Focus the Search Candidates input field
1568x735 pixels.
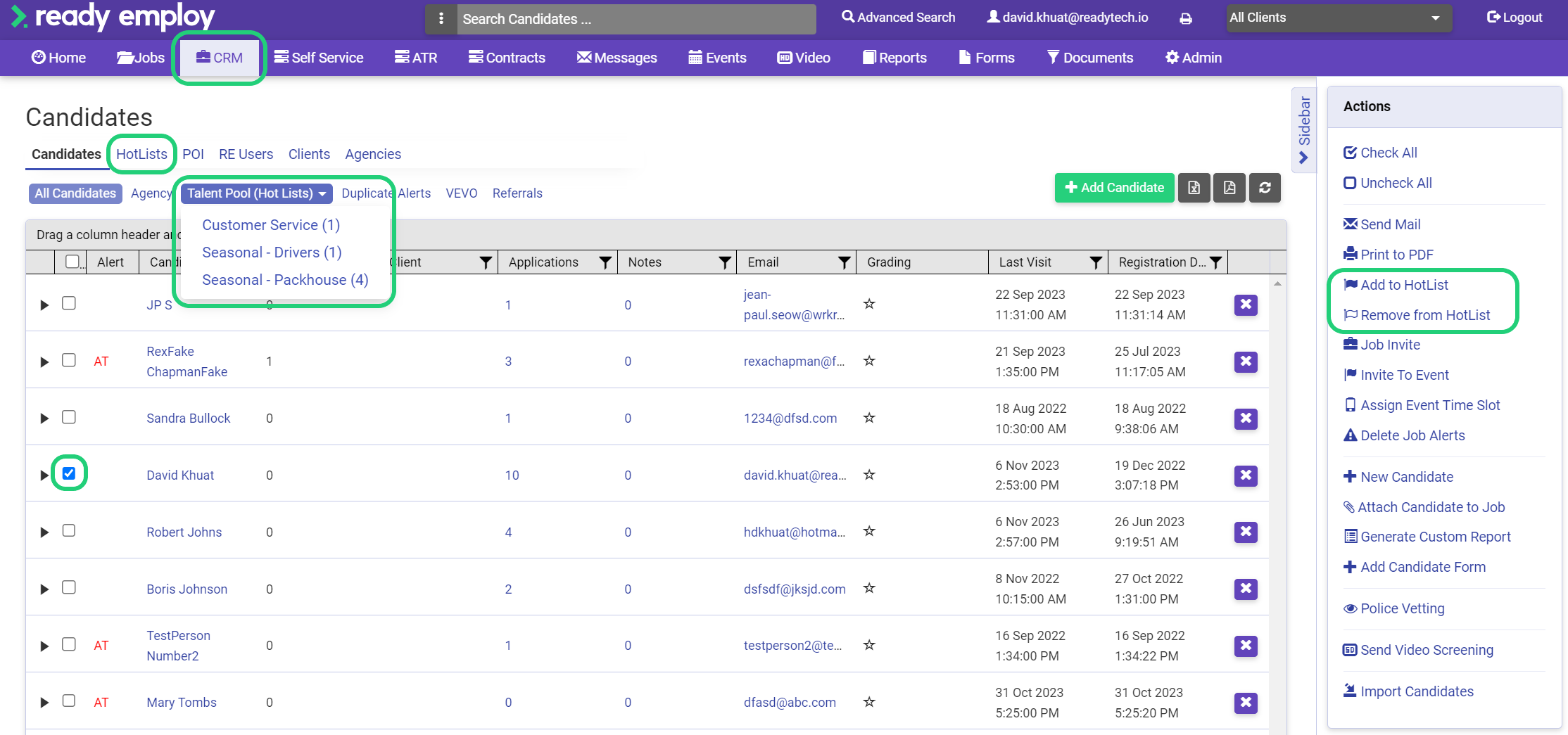636,19
